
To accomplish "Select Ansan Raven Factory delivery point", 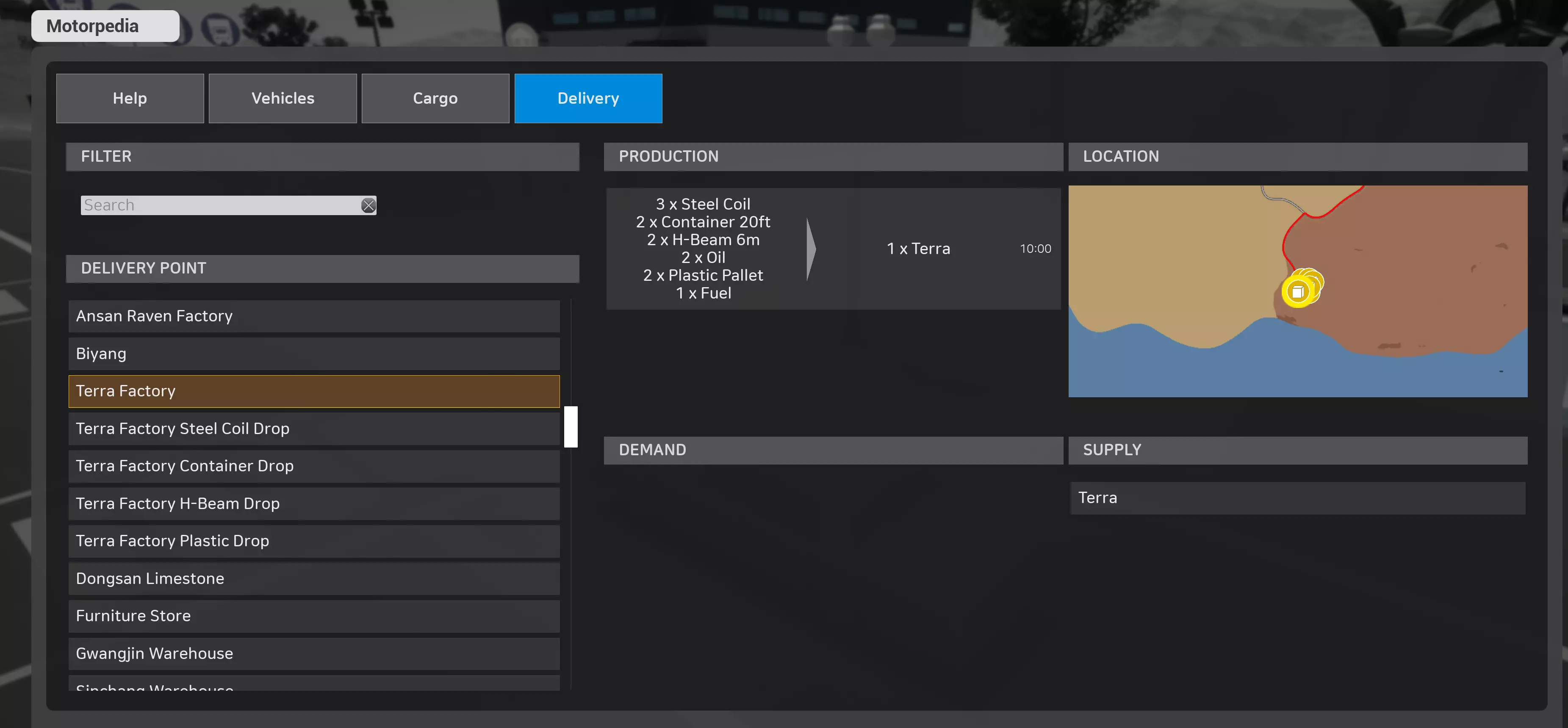I will (313, 316).
